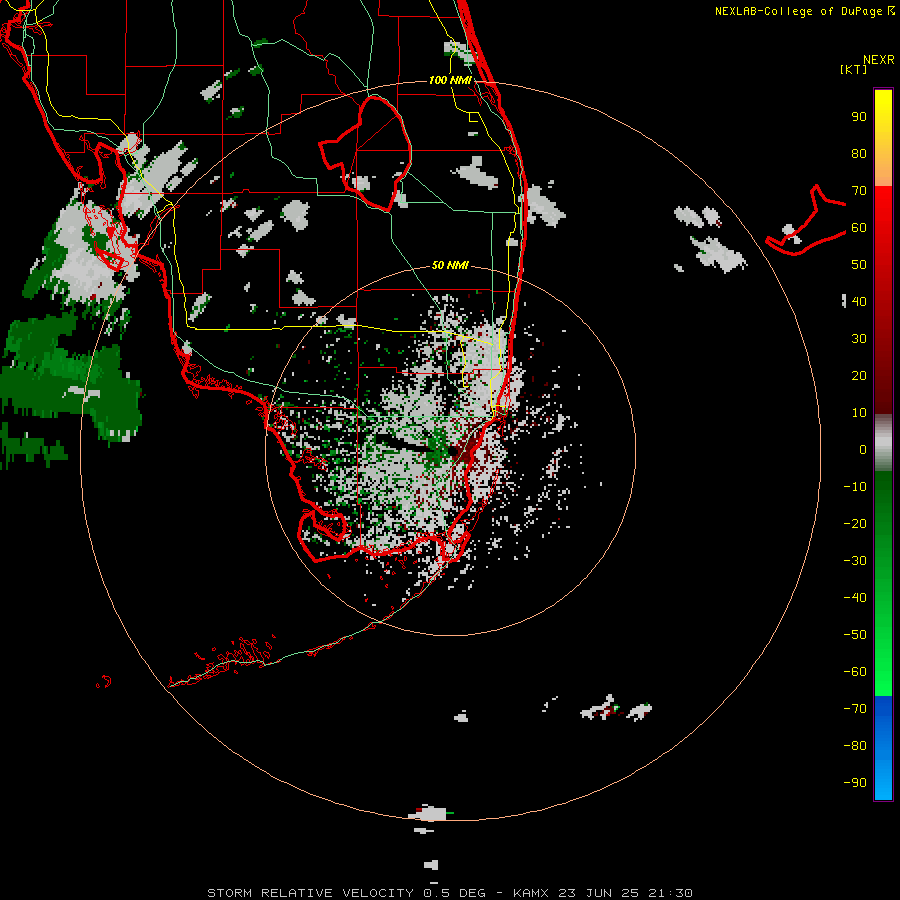Click the STORM RELATIVE VELOCITY title text
Screen dimensions: 900x900
pos(311,893)
